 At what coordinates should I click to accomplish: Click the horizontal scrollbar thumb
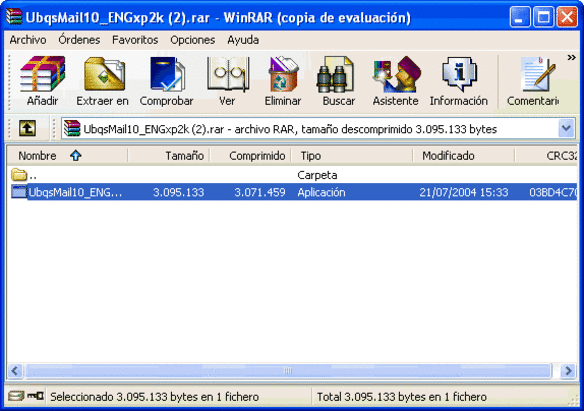(288, 371)
